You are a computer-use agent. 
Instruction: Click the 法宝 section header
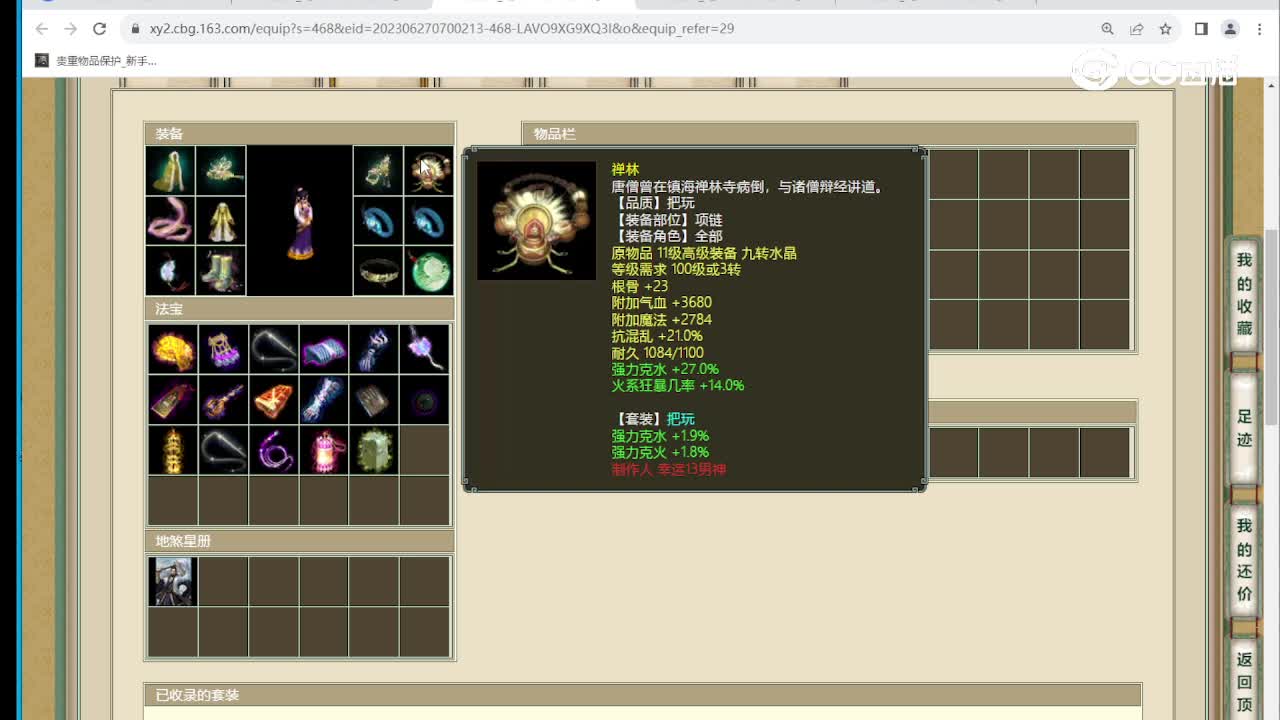pos(300,309)
